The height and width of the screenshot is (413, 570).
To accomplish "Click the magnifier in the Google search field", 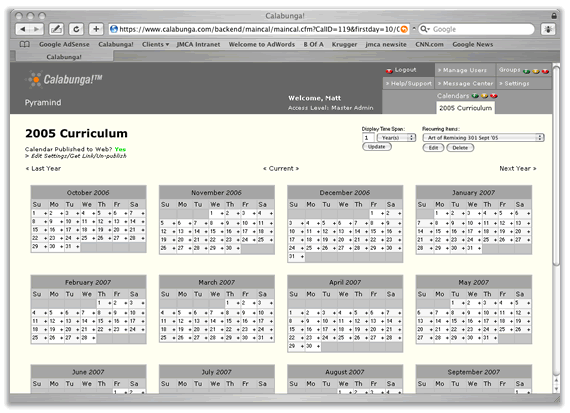I will [425, 29].
